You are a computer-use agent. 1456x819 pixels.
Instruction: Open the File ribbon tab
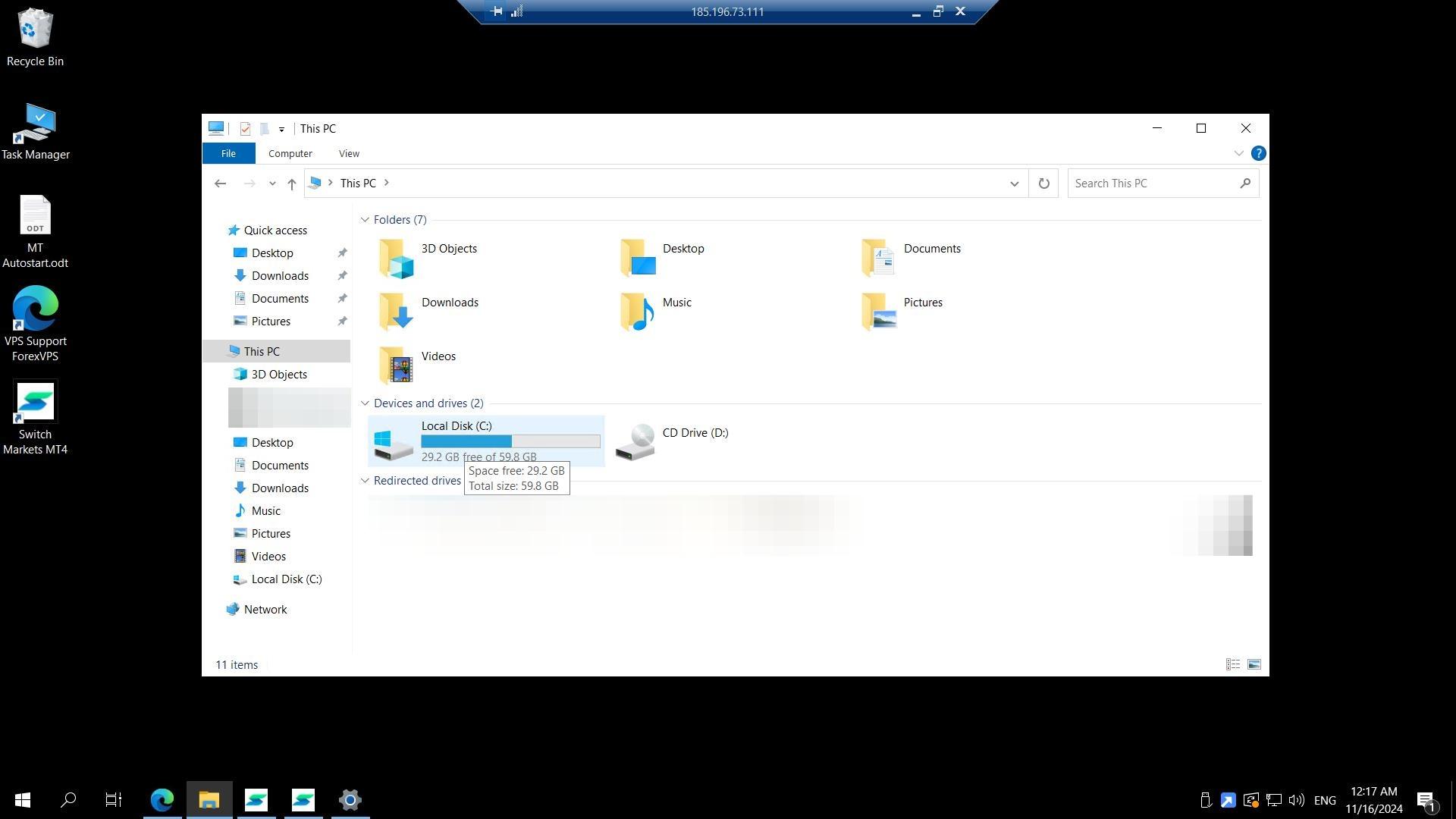(x=228, y=153)
